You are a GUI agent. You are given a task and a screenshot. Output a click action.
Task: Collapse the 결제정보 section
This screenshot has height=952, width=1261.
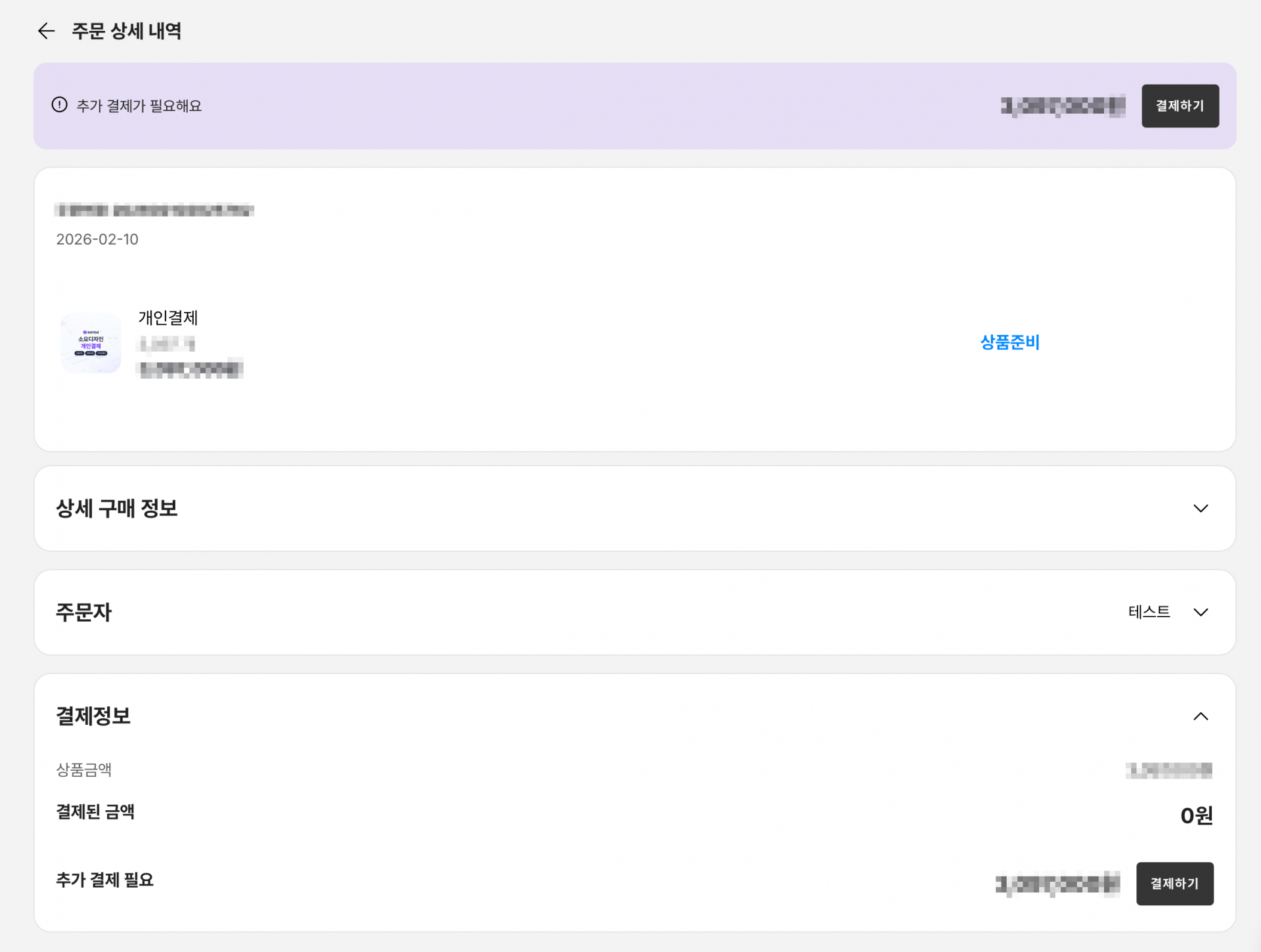click(1202, 716)
